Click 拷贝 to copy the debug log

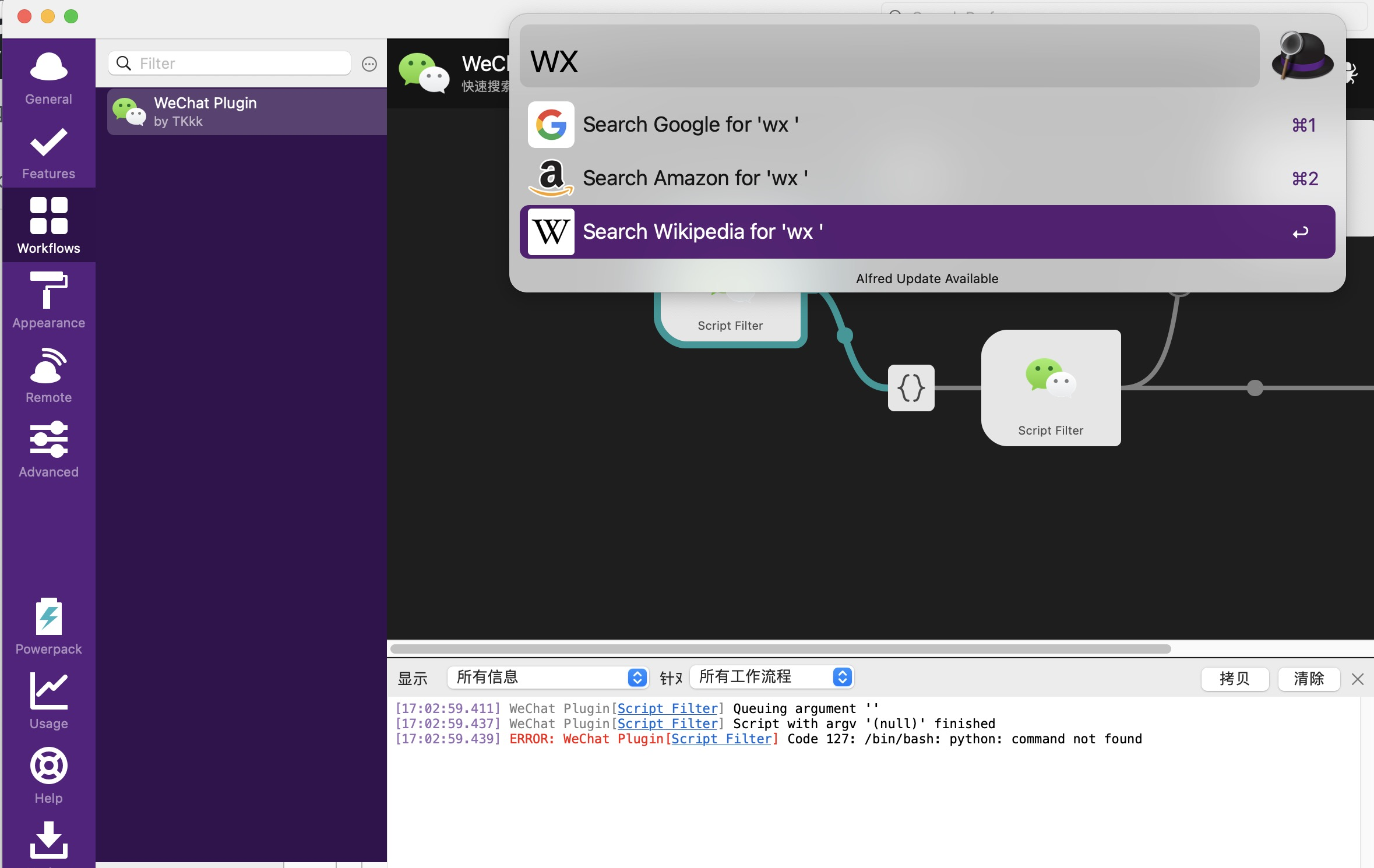click(1235, 679)
